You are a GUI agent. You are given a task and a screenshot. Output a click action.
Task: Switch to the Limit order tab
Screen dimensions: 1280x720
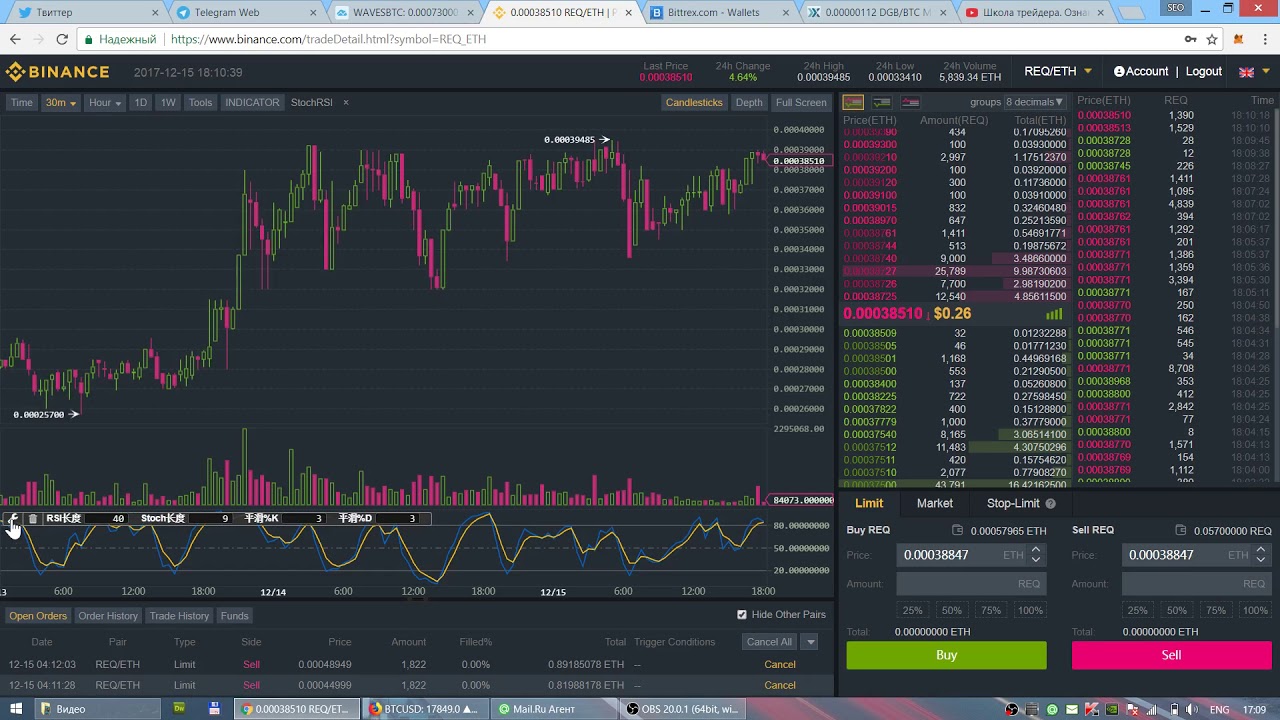coord(869,503)
